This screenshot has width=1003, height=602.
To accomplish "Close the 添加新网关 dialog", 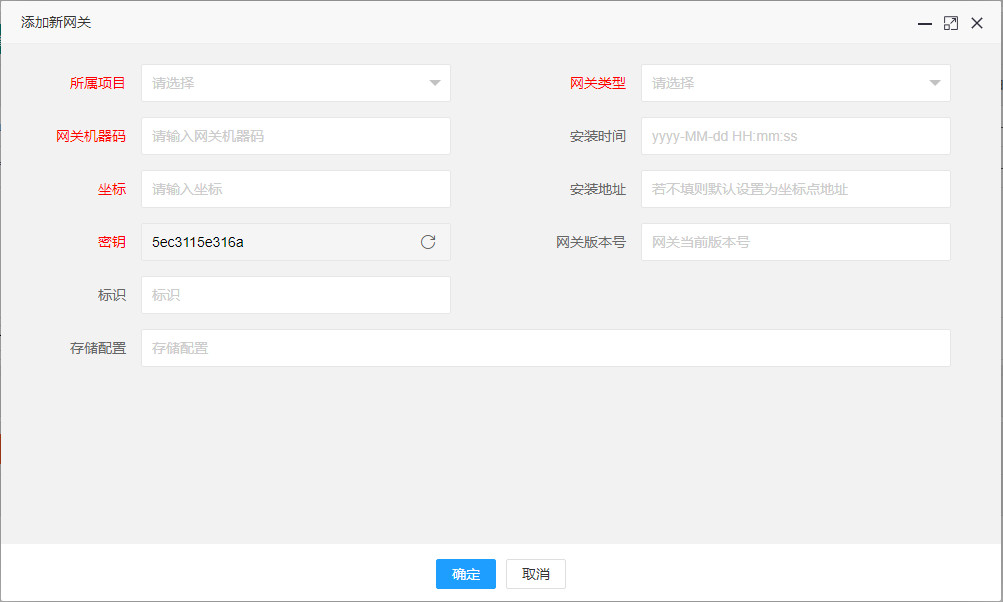I will [977, 24].
